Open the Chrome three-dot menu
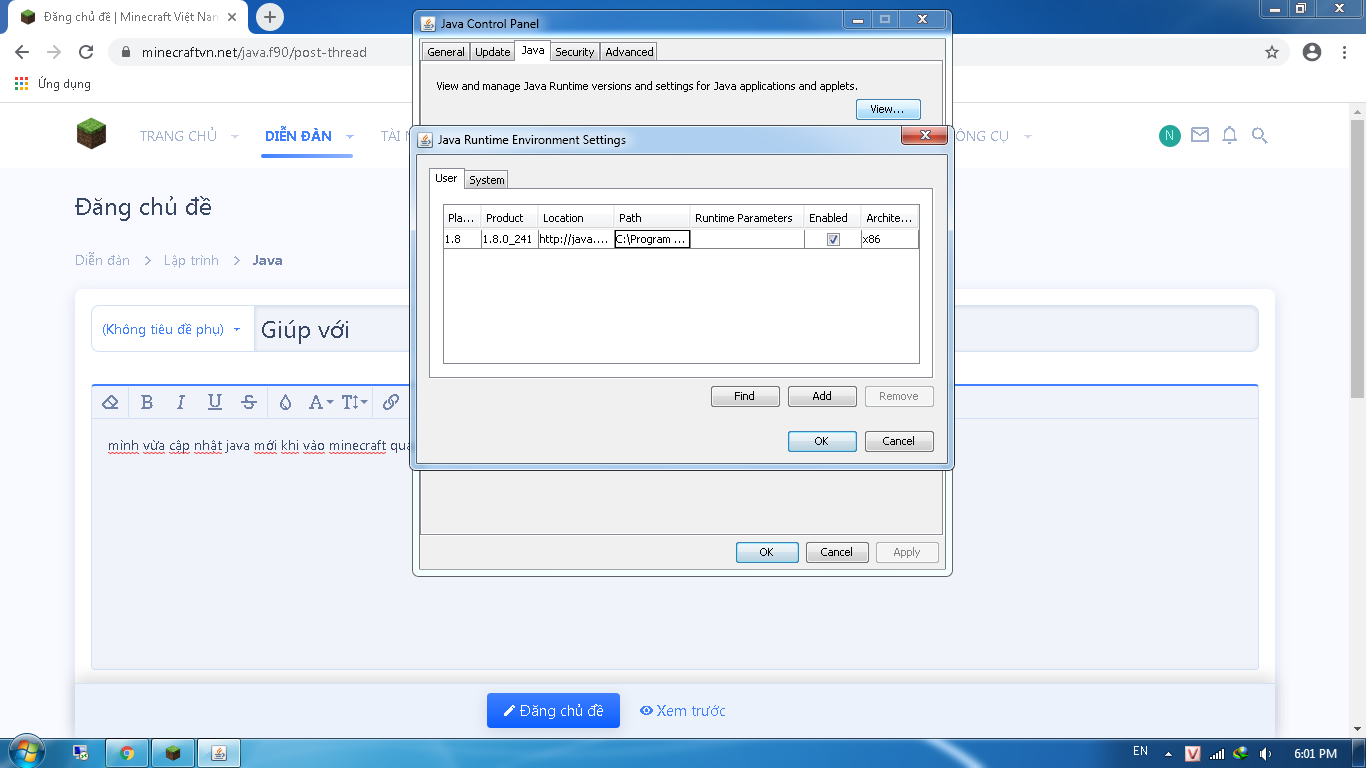The height and width of the screenshot is (768, 1366). 1344,52
